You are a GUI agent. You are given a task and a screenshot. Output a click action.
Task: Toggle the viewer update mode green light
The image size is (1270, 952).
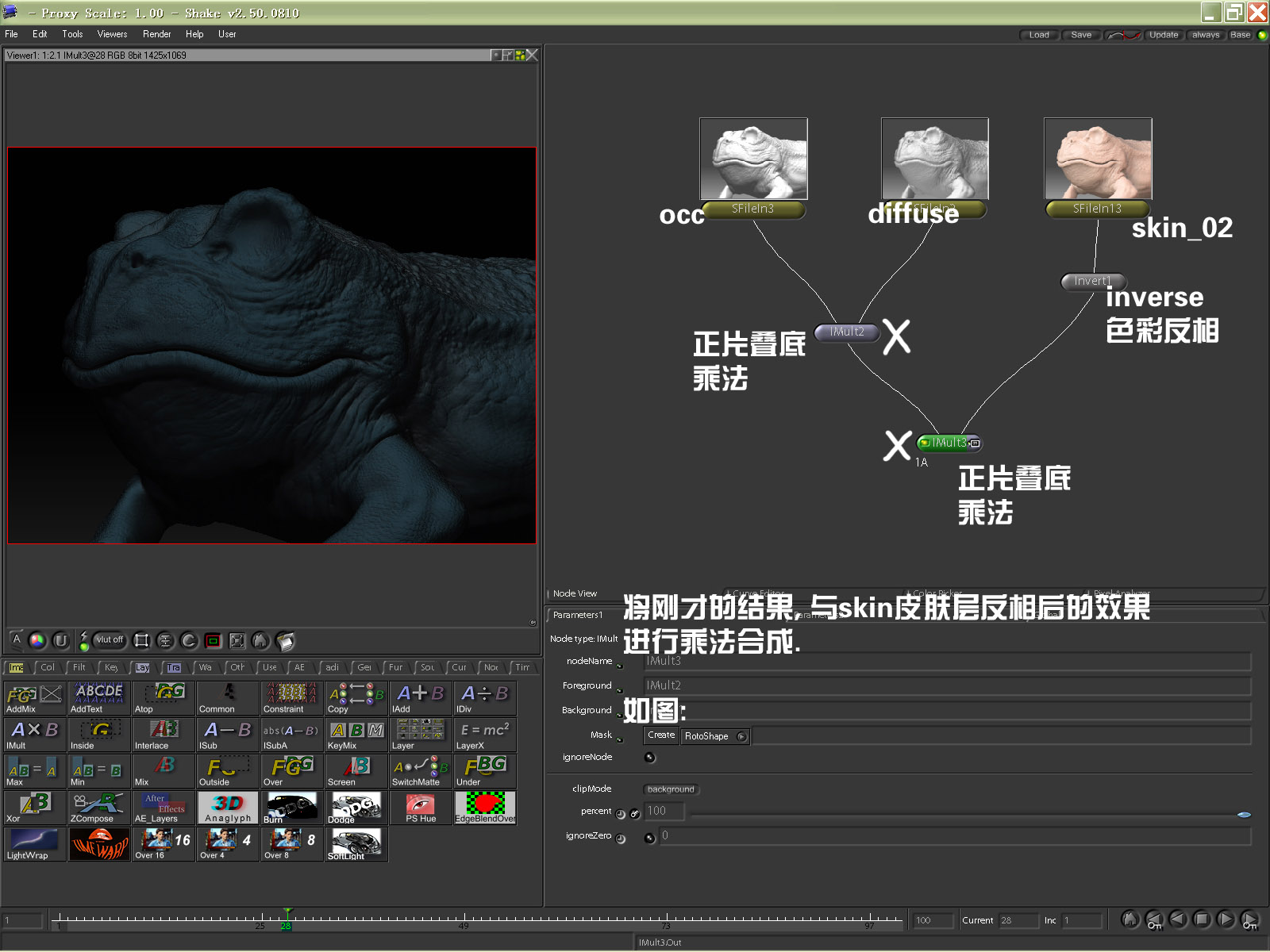84,646
